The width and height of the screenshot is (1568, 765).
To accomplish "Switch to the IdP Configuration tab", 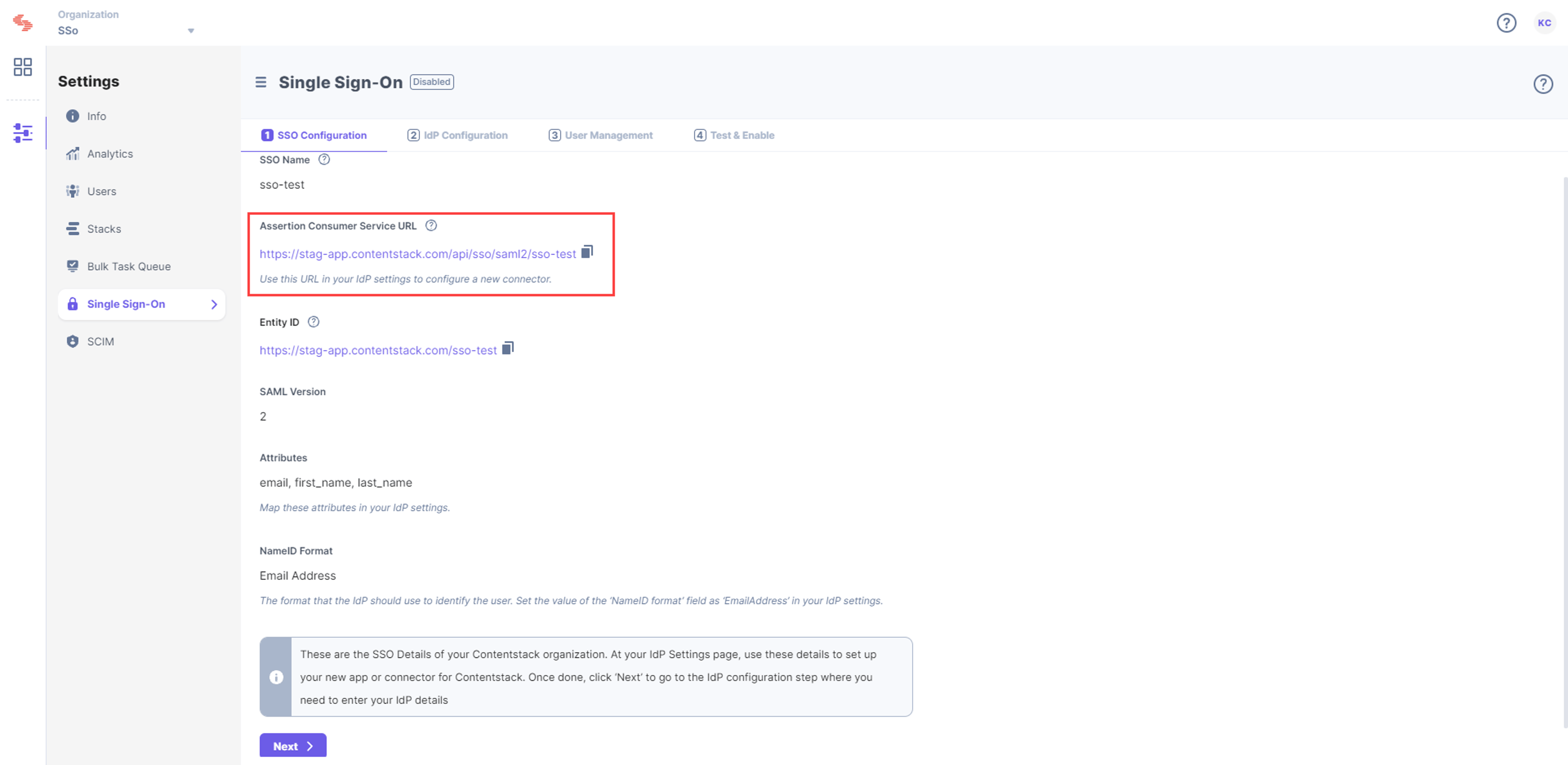I will coord(458,135).
